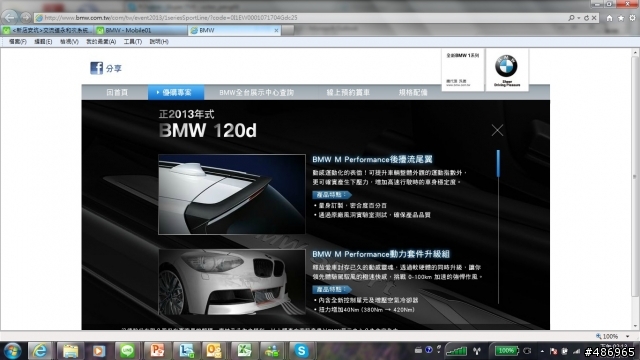
Task: Click the overlay's blue vertical scroll handle
Action: (498, 164)
